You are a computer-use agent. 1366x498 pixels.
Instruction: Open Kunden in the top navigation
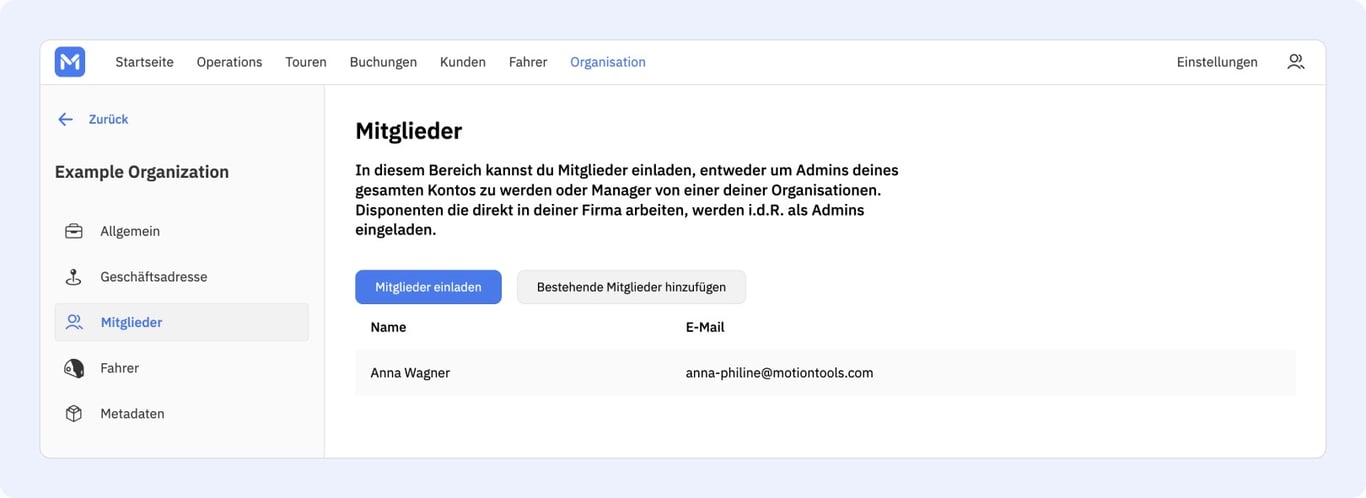(x=463, y=62)
